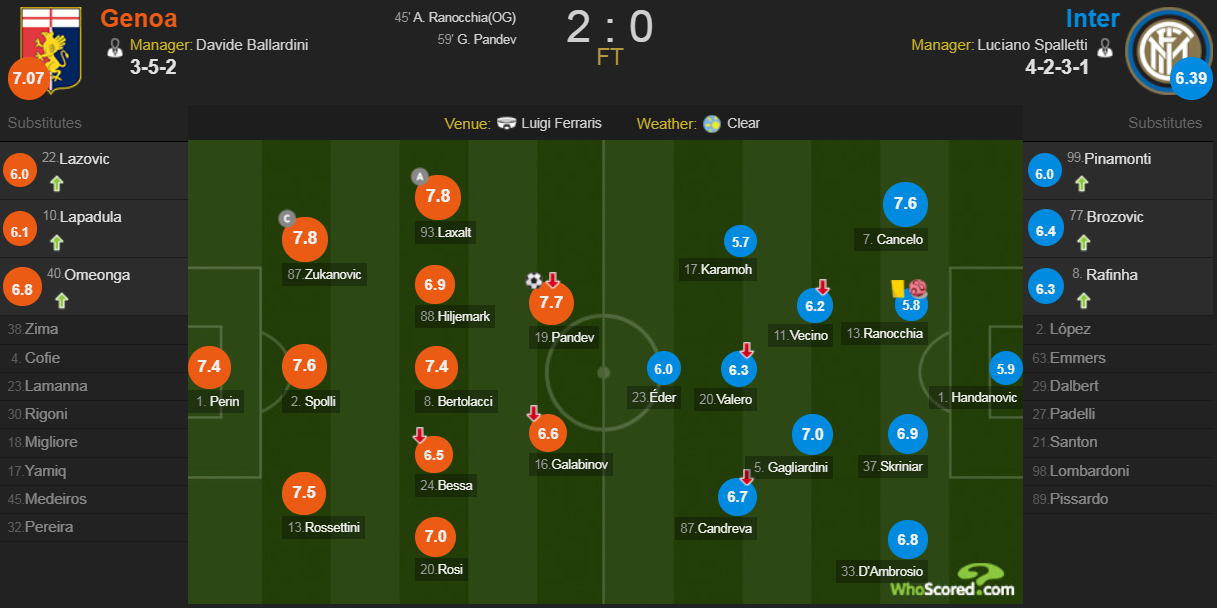Open the WhoScored.com logo

(951, 581)
